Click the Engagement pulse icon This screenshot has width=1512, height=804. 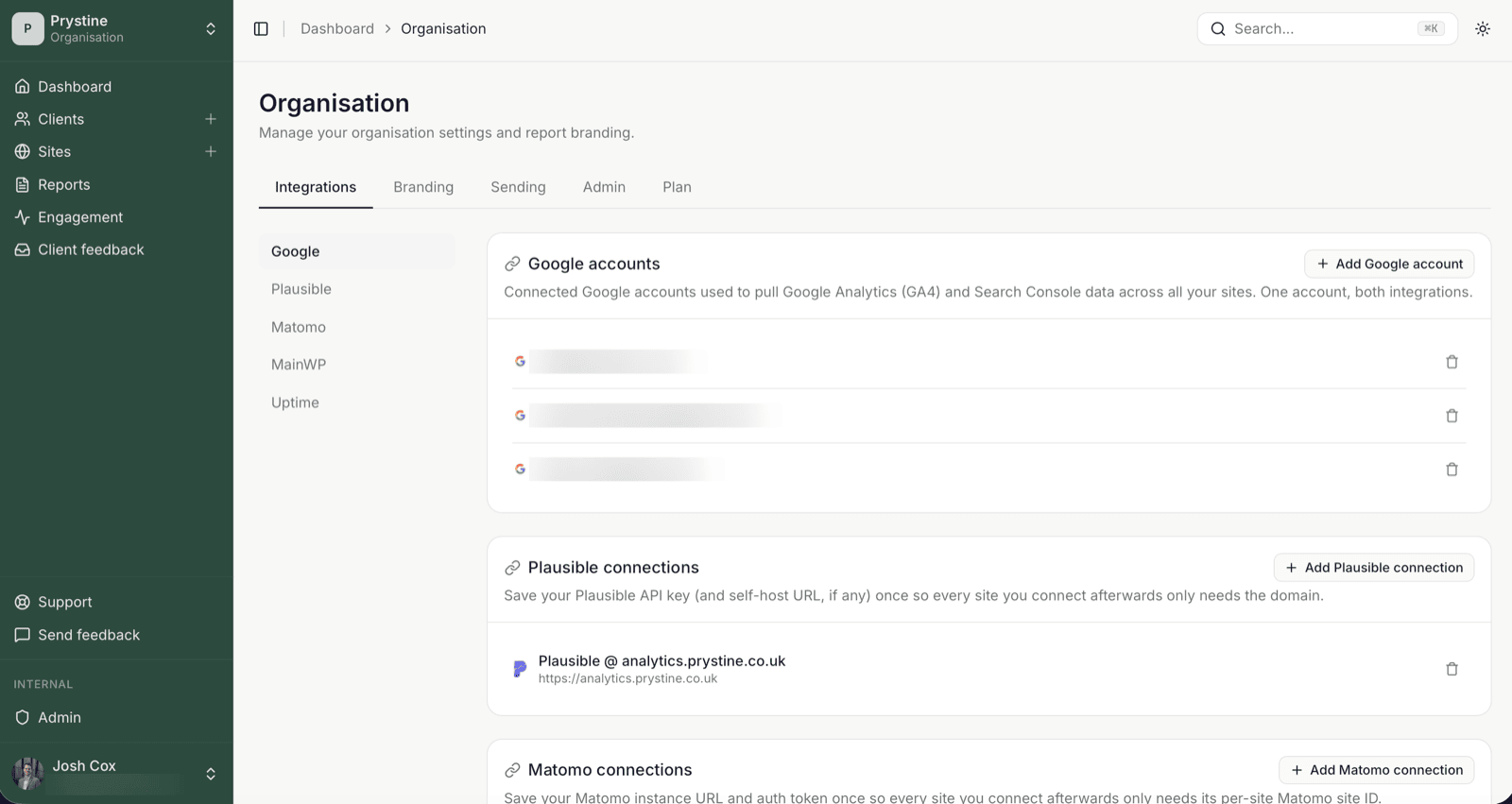pos(23,217)
